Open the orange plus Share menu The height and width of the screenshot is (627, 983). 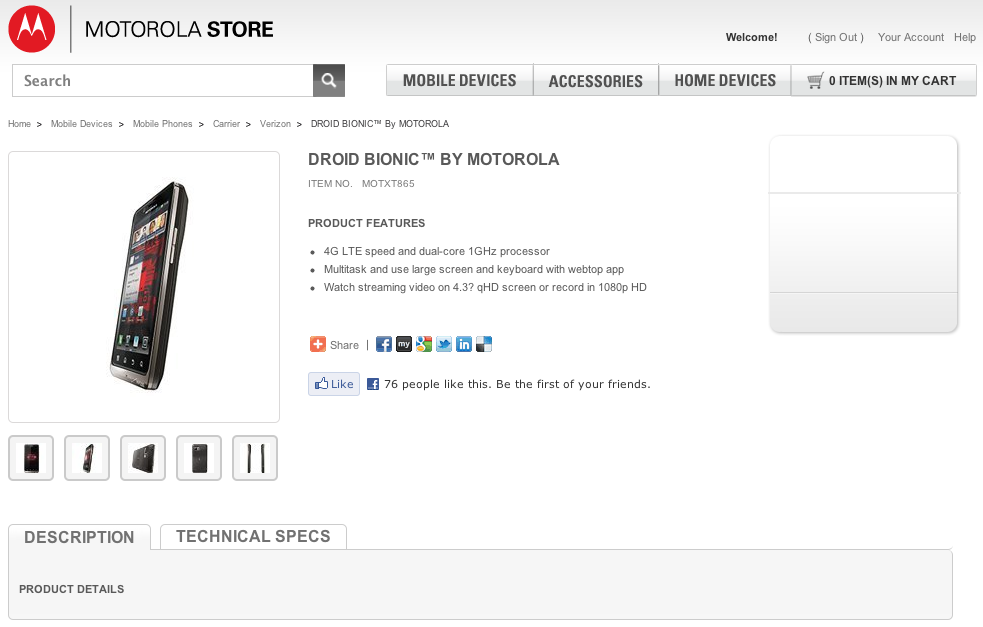pos(318,345)
